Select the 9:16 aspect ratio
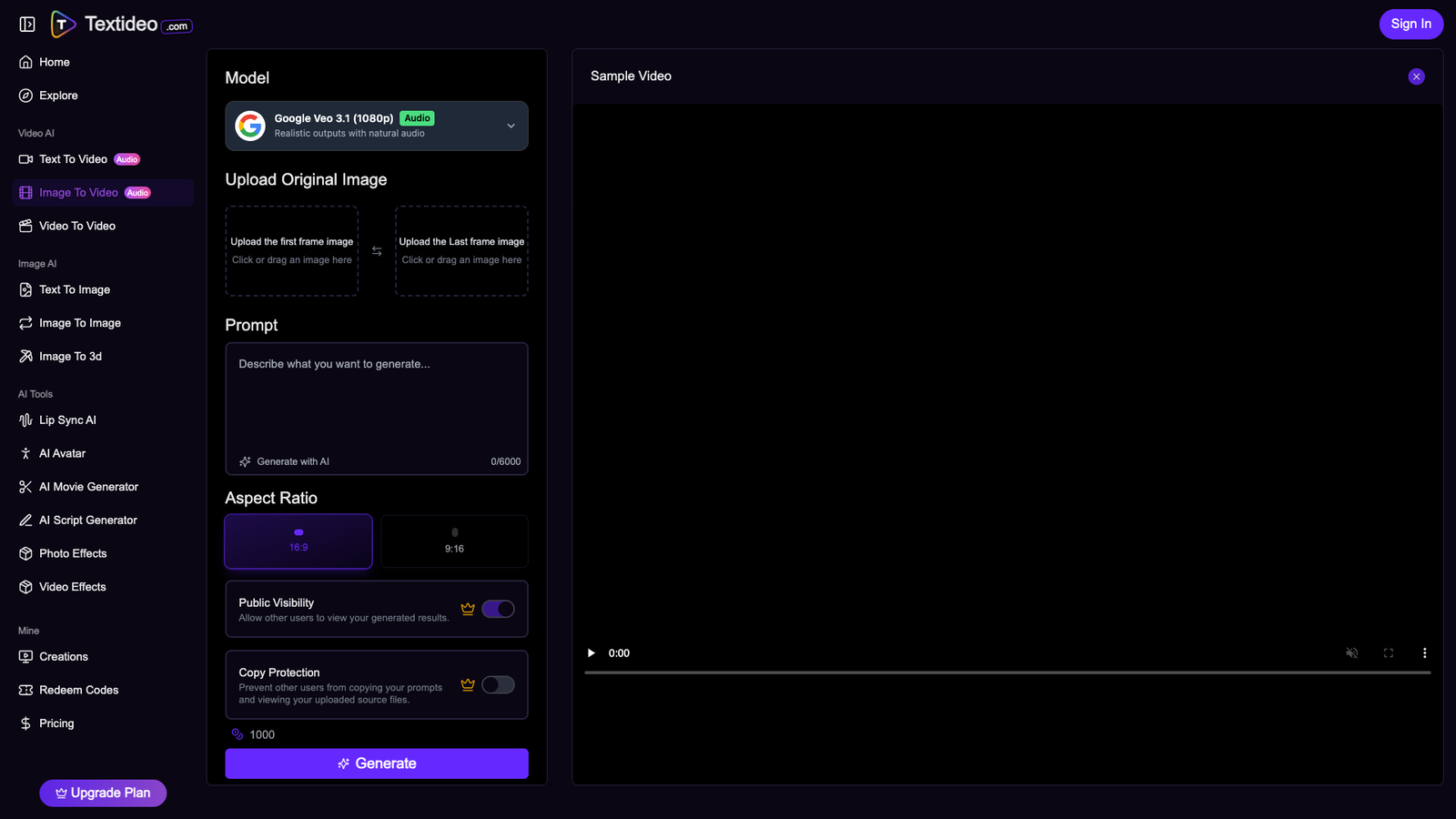This screenshot has width=1456, height=819. 454,541
